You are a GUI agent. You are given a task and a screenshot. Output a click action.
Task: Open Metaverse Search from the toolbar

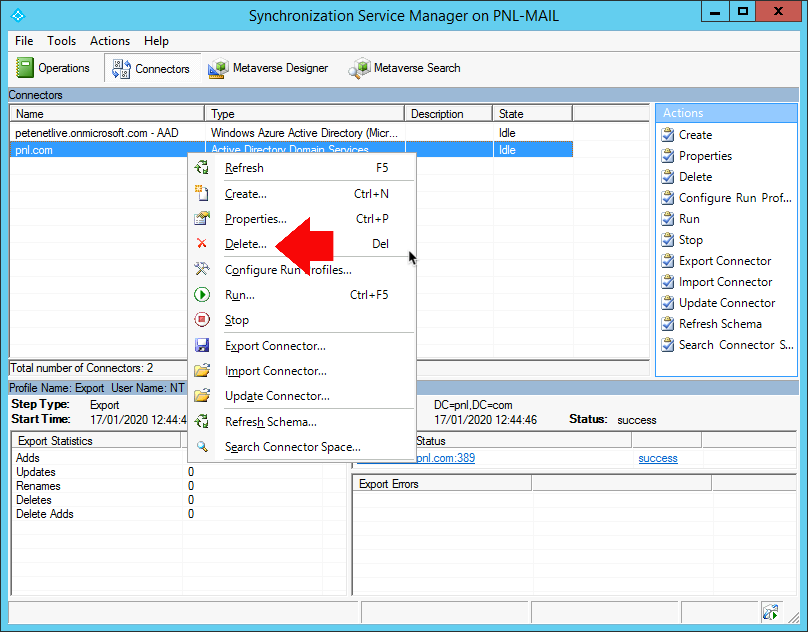[404, 68]
